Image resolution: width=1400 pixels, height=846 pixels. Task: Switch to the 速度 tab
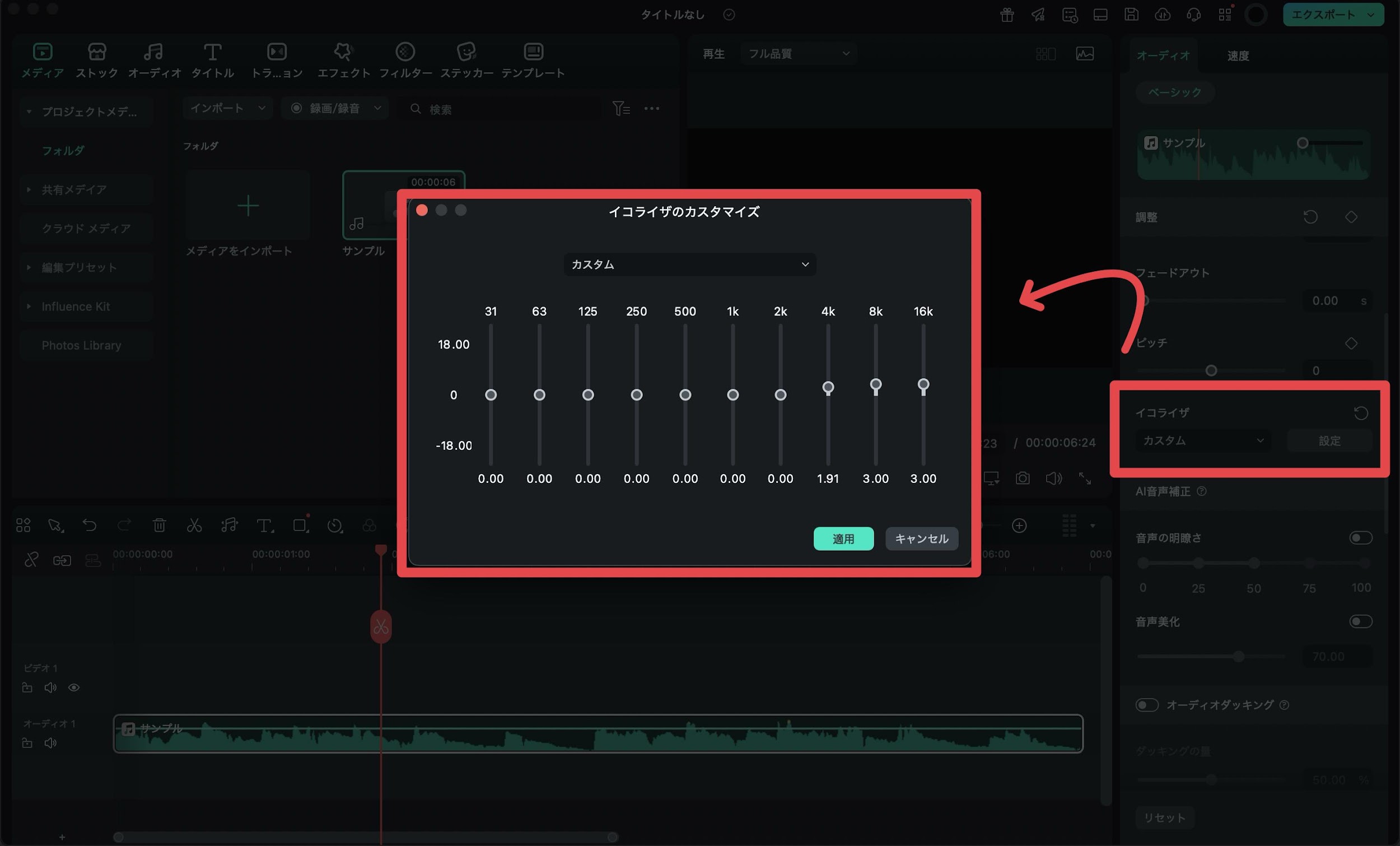pyautogui.click(x=1238, y=55)
